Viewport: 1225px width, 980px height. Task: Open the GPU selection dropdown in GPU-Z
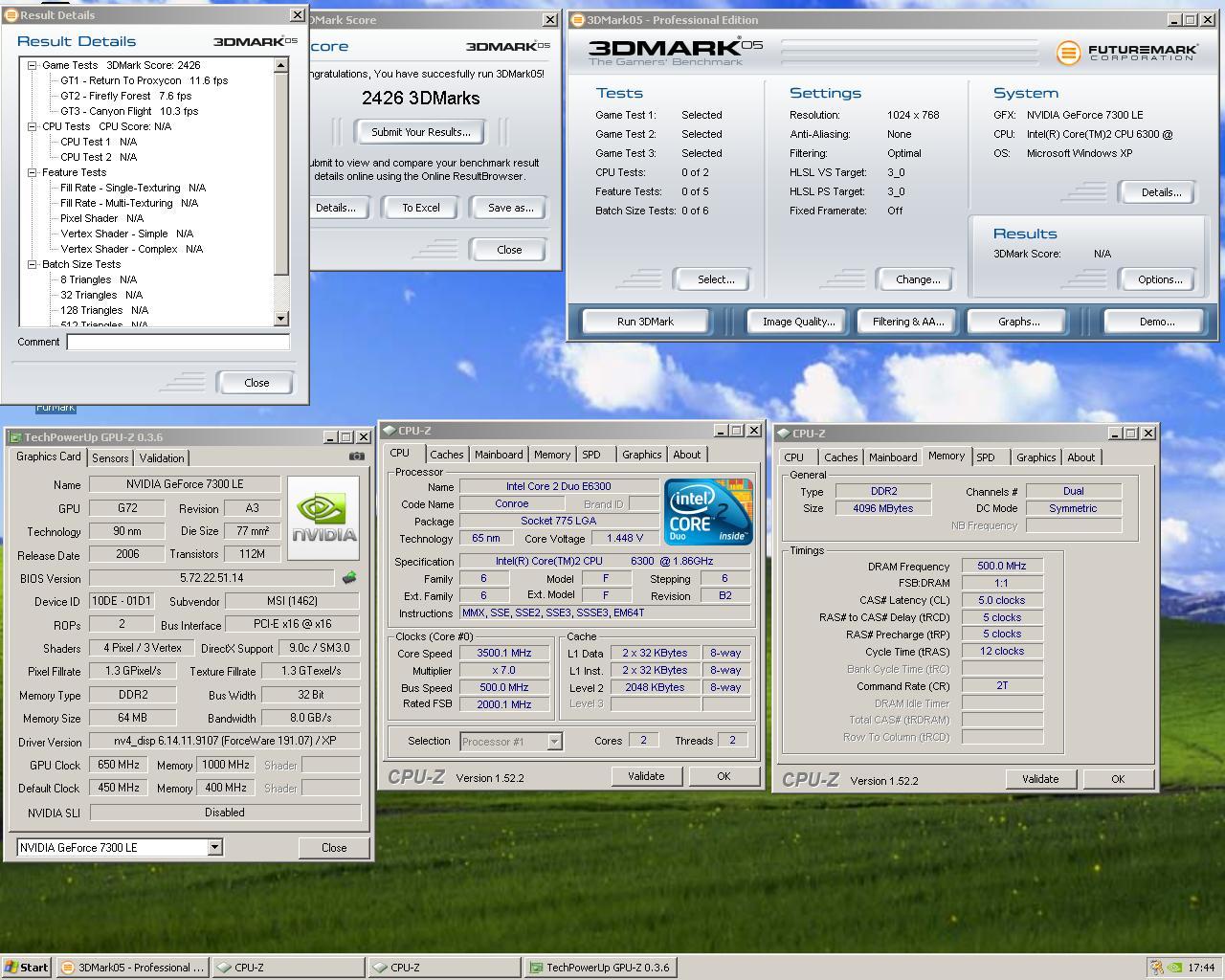tap(214, 847)
